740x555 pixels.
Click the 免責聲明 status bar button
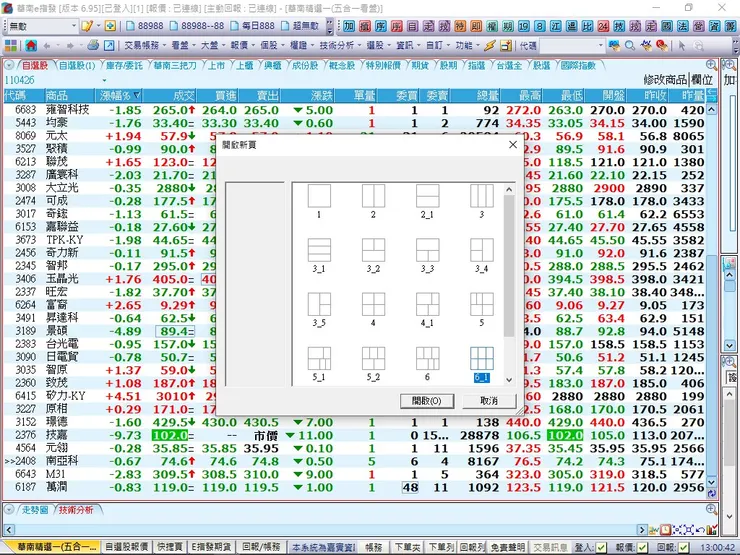[x=507, y=547]
